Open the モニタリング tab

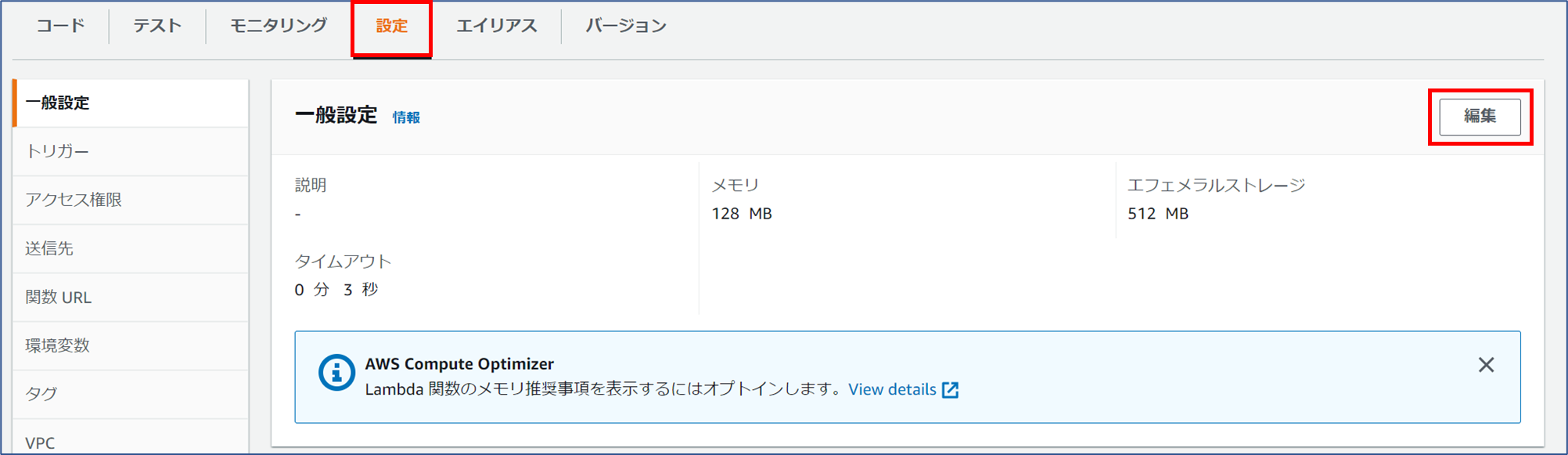pos(279,26)
